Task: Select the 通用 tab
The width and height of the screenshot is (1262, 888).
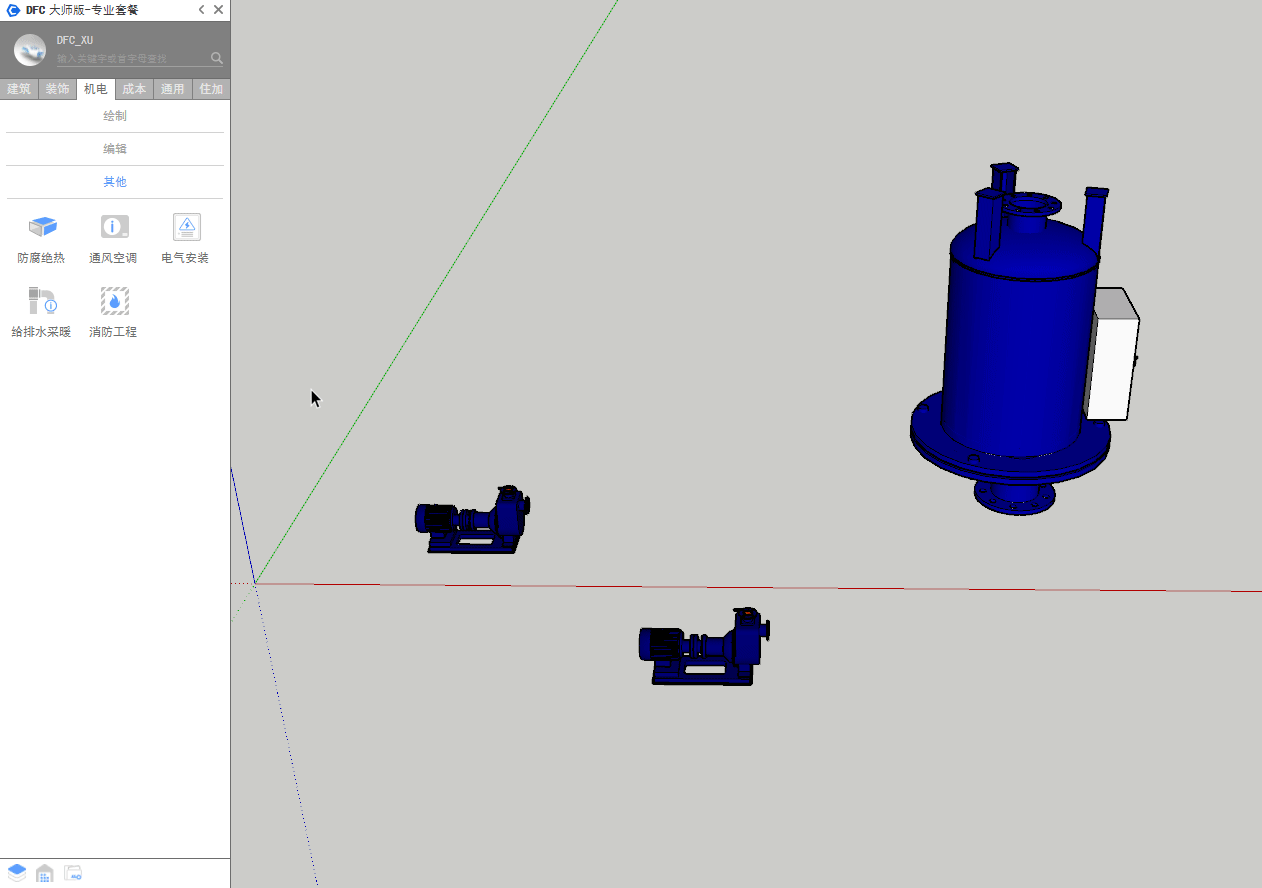Action: point(173,89)
